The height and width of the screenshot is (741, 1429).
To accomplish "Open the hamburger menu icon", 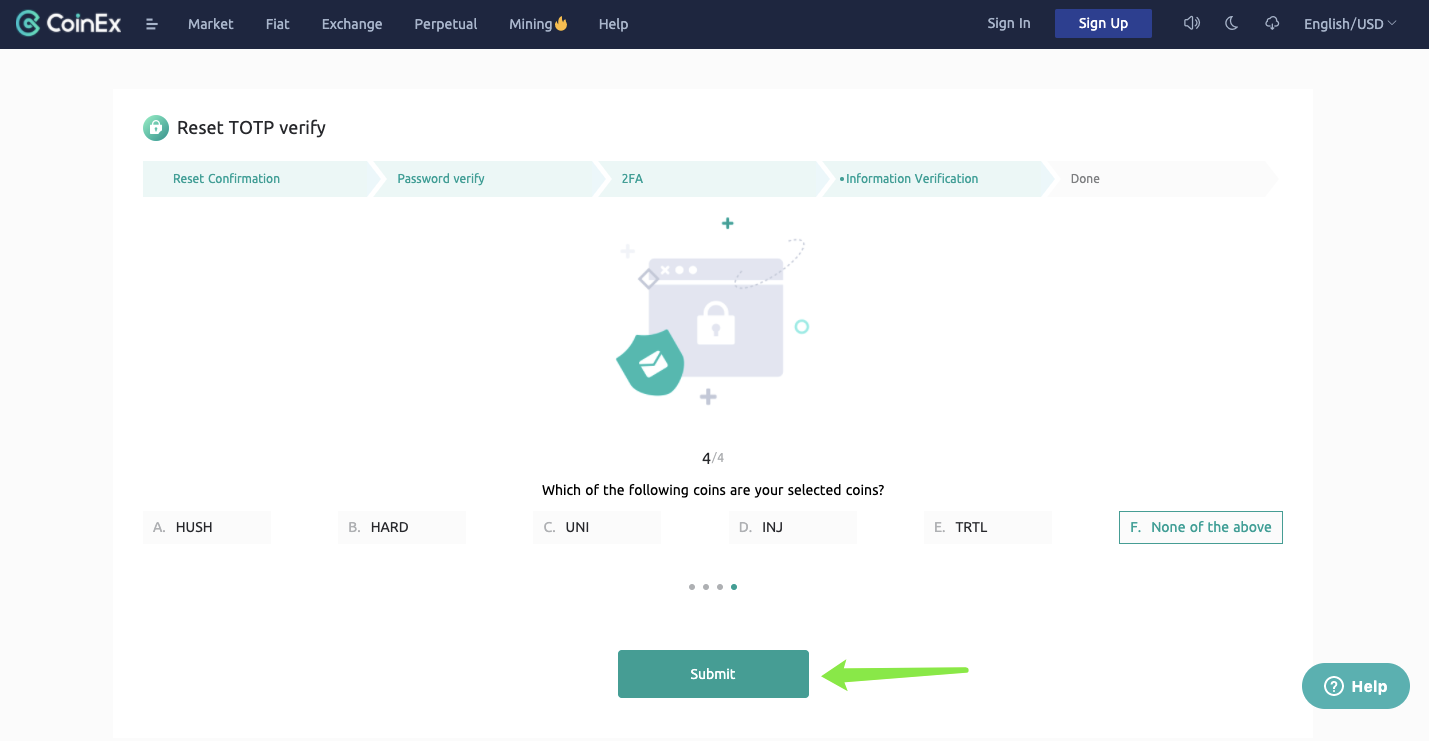I will click(152, 24).
